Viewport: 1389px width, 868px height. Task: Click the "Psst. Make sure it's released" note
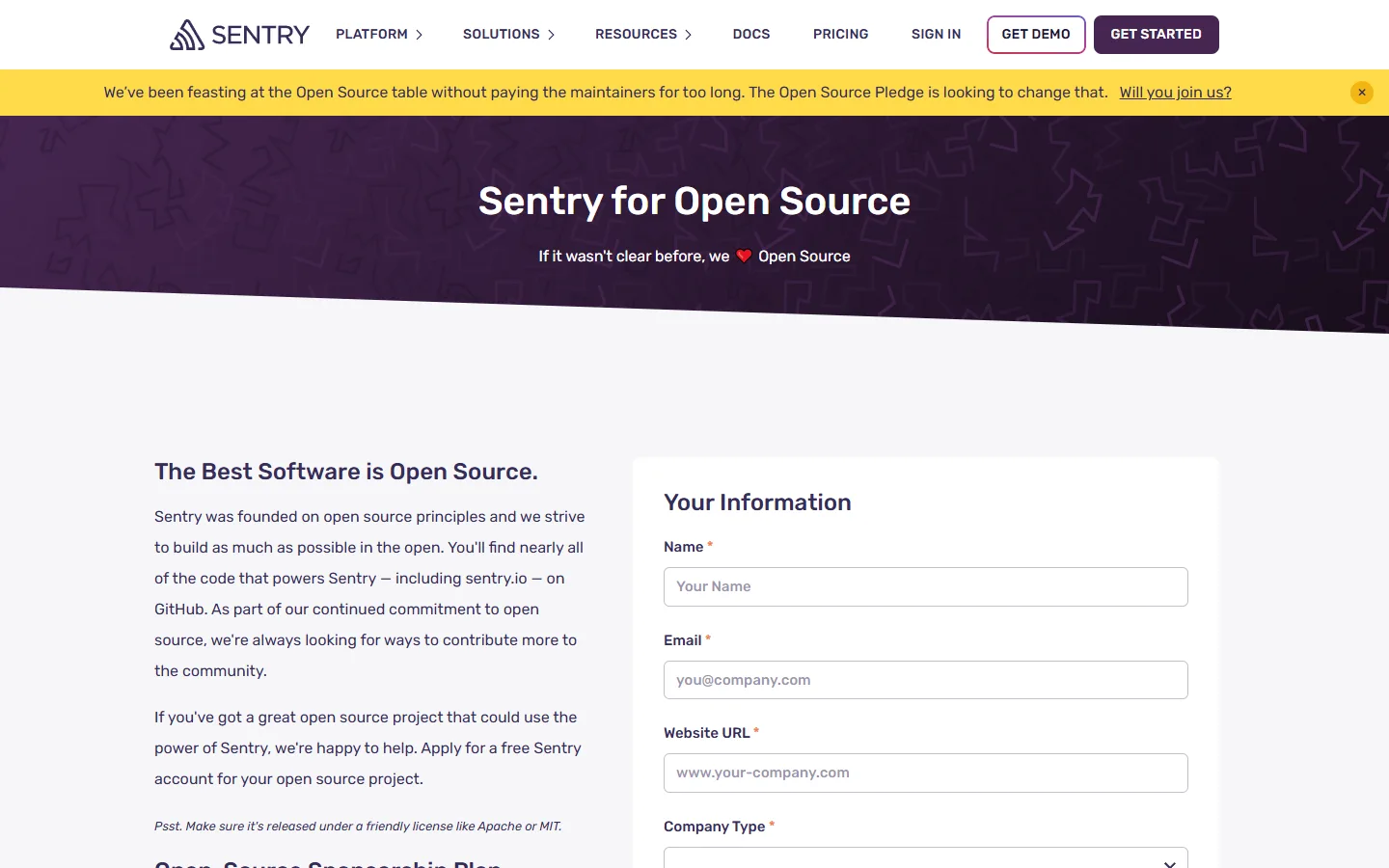(x=358, y=827)
